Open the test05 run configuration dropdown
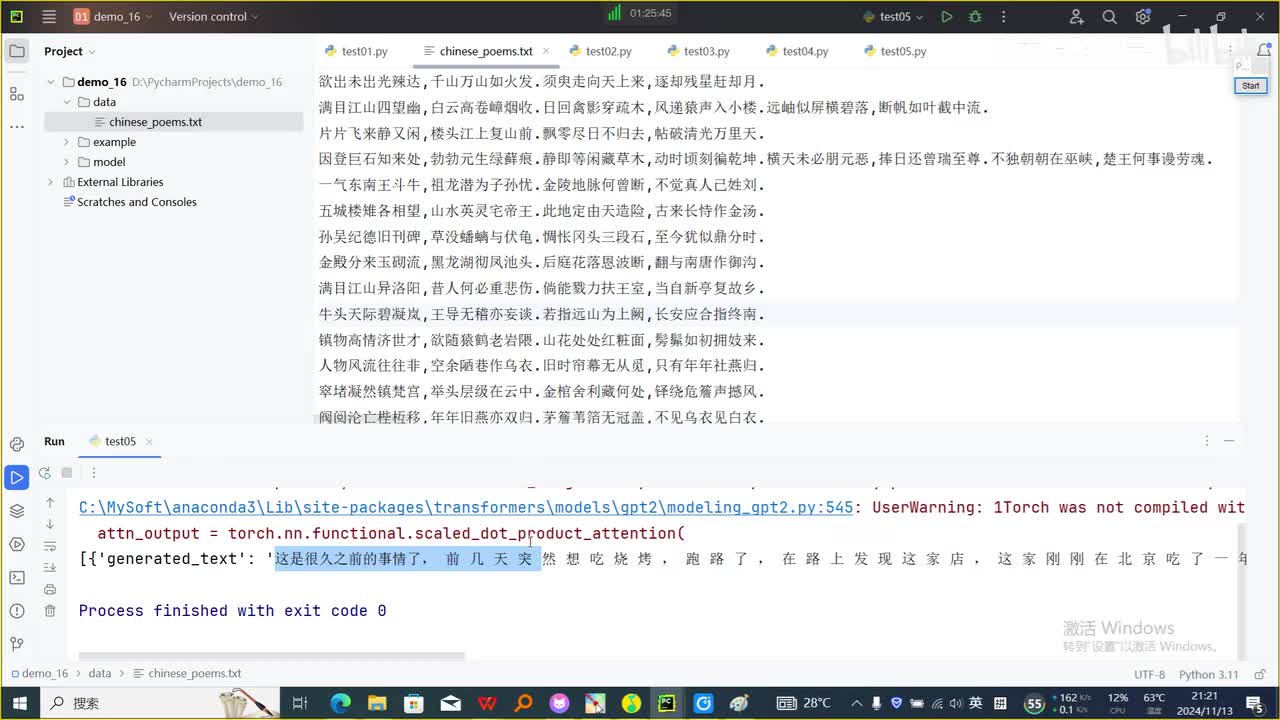The image size is (1280, 720). click(x=894, y=17)
